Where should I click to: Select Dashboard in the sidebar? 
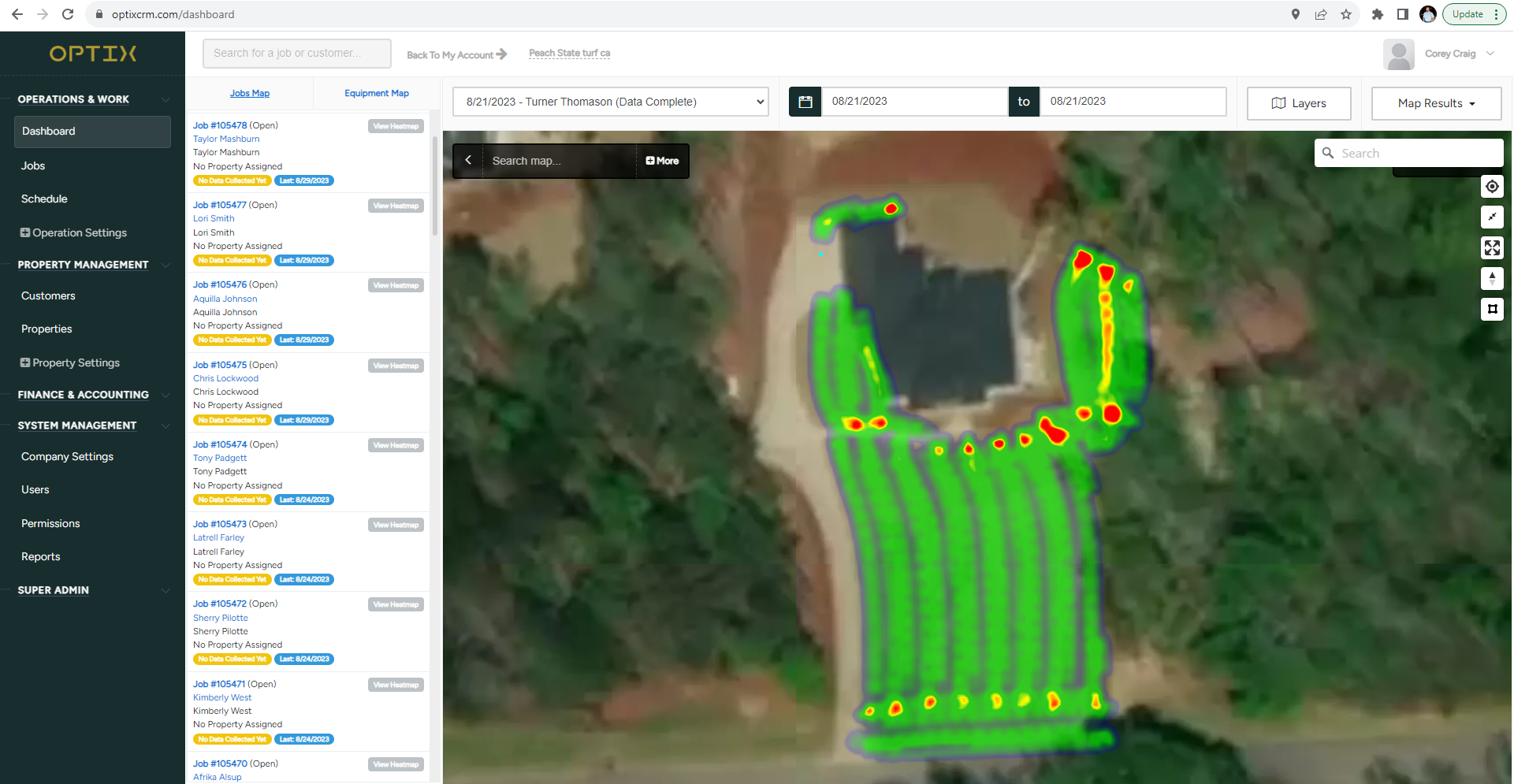coord(92,132)
